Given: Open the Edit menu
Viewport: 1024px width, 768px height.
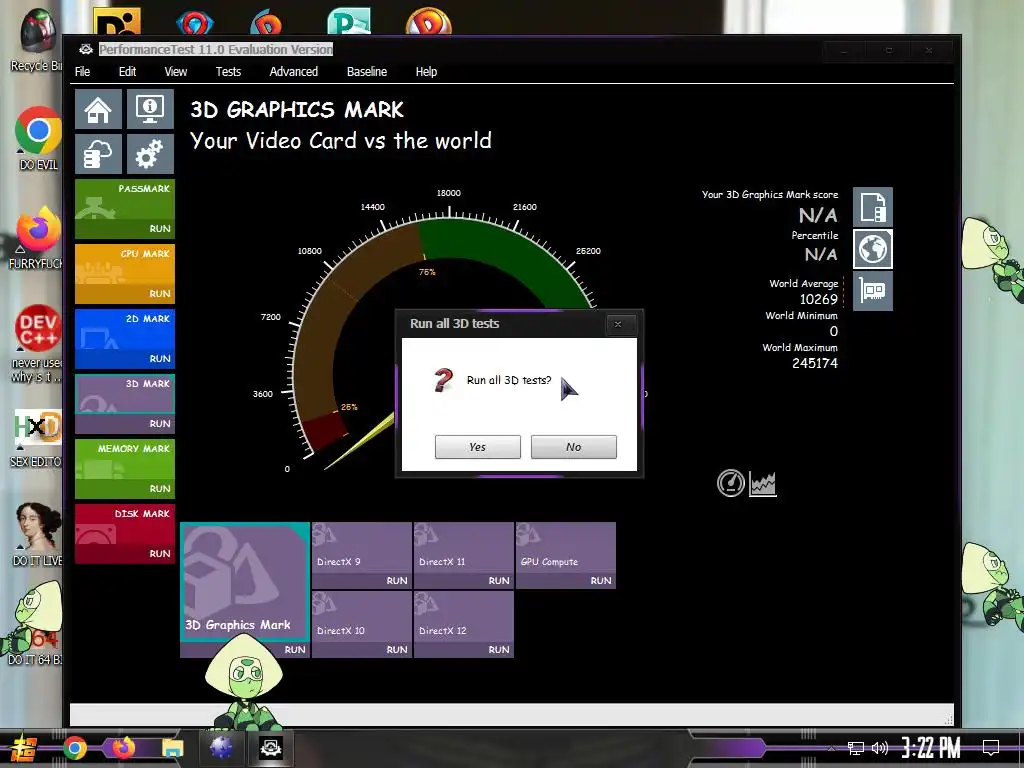Looking at the screenshot, I should 127,72.
